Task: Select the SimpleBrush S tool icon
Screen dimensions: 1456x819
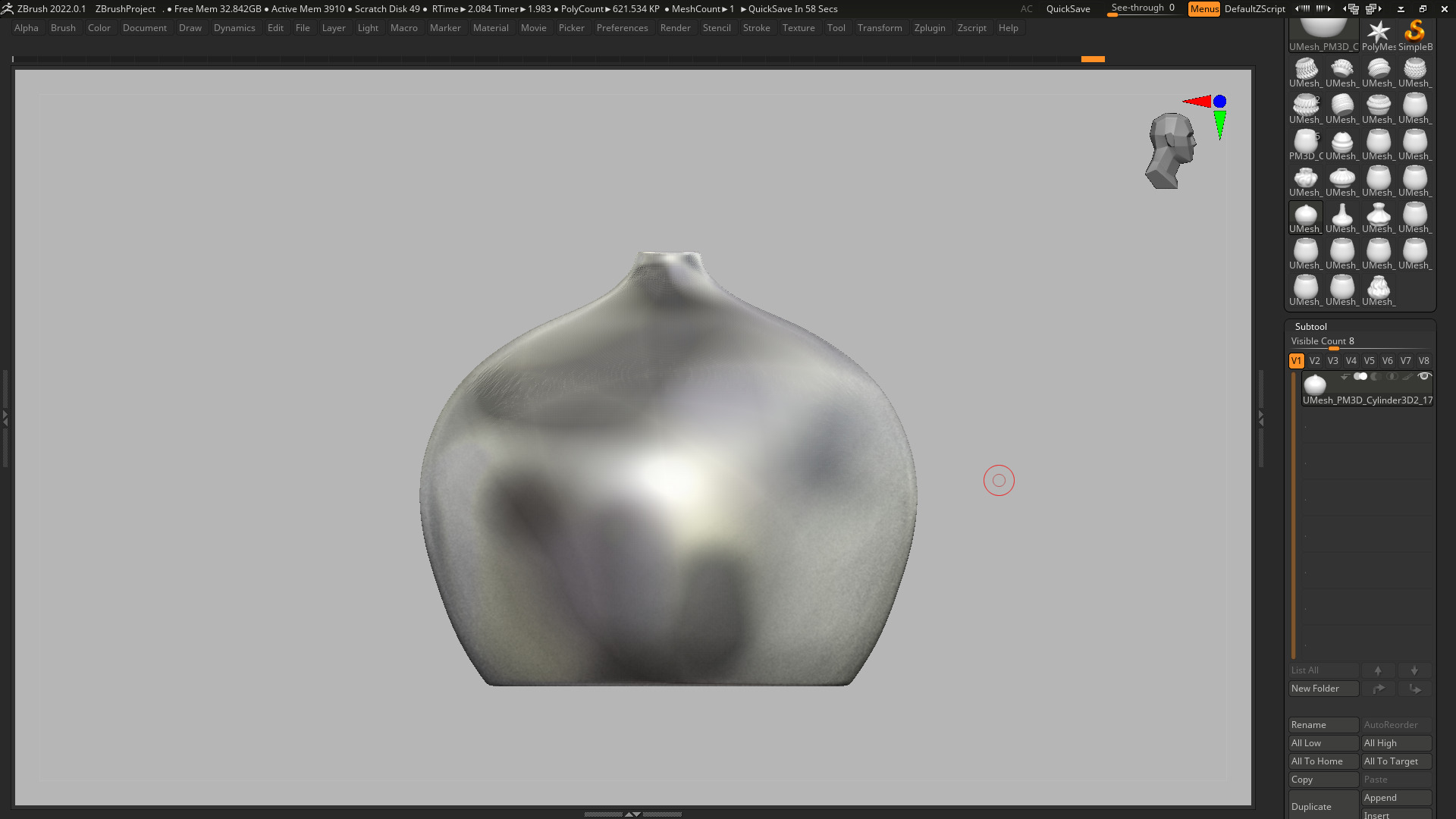Action: tap(1414, 35)
